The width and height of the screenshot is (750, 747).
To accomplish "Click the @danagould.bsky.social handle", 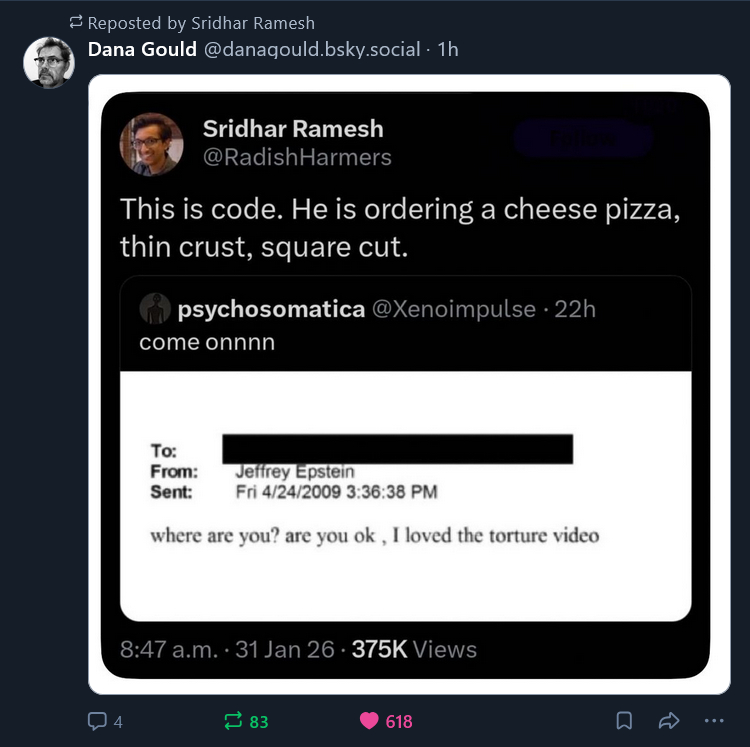I will (x=312, y=49).
